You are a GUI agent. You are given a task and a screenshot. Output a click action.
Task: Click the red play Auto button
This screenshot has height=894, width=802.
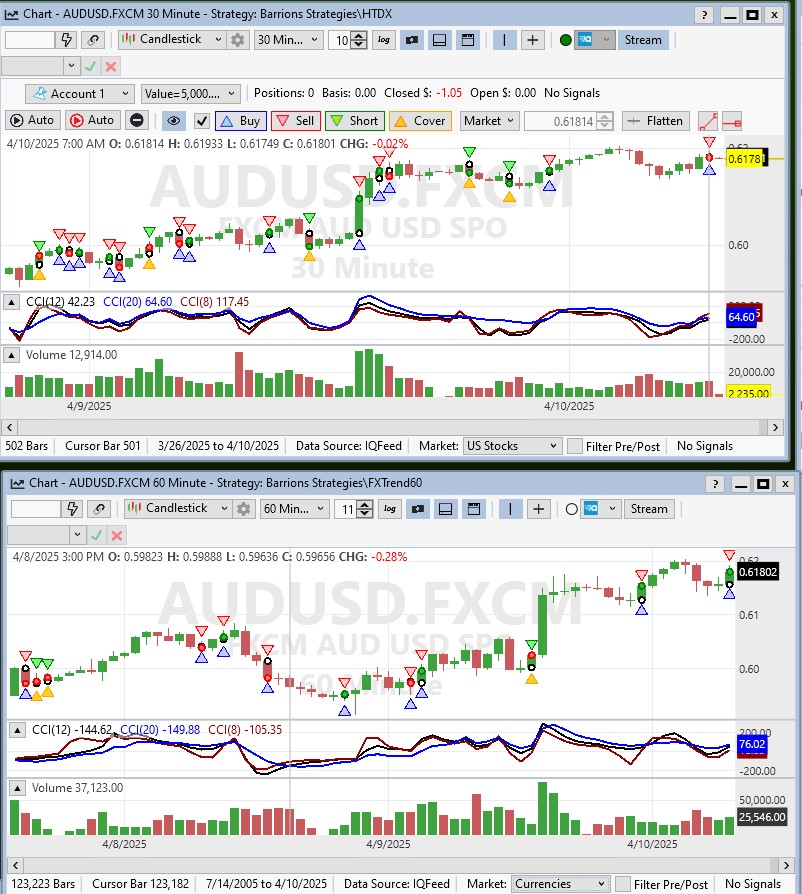pyautogui.click(x=92, y=120)
